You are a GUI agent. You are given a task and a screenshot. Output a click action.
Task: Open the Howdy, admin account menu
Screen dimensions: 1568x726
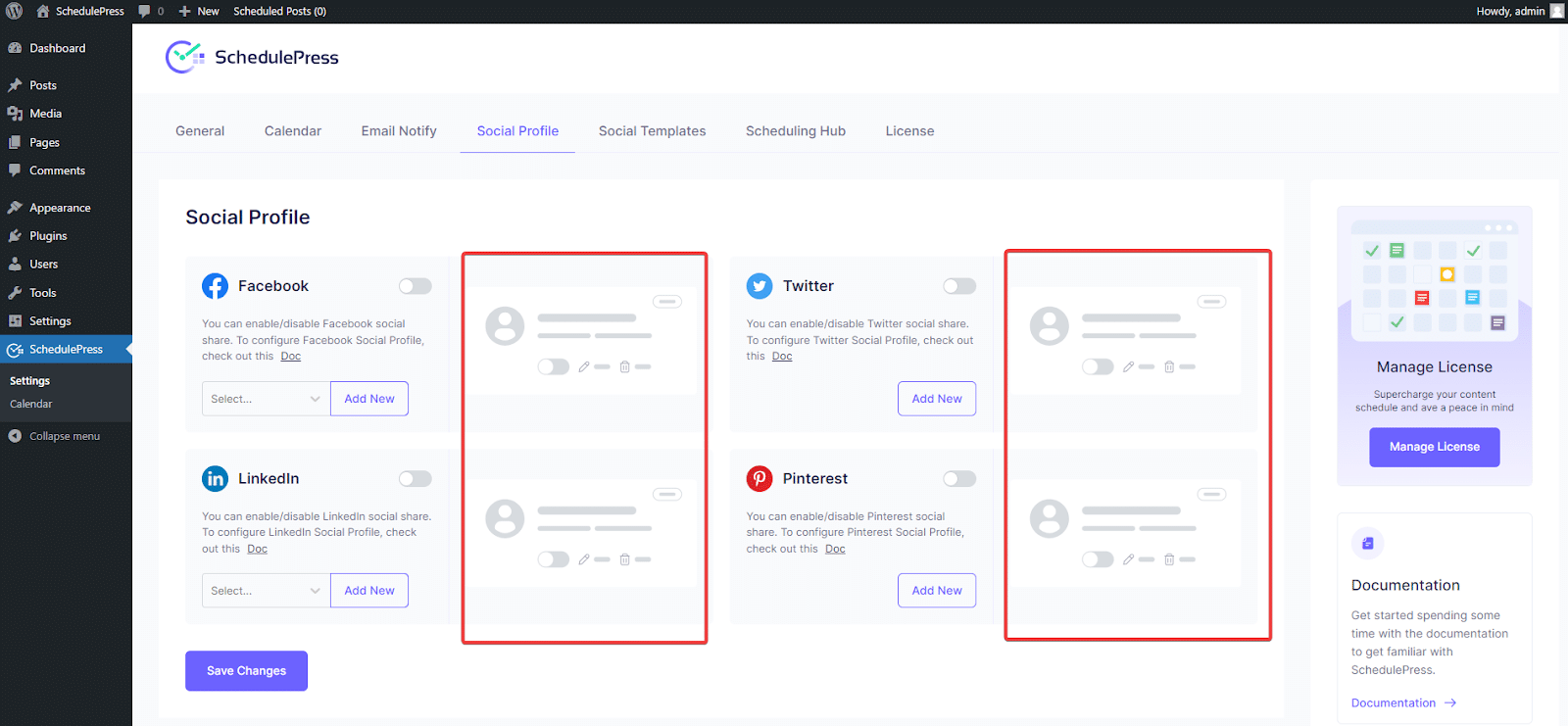pyautogui.click(x=1520, y=11)
